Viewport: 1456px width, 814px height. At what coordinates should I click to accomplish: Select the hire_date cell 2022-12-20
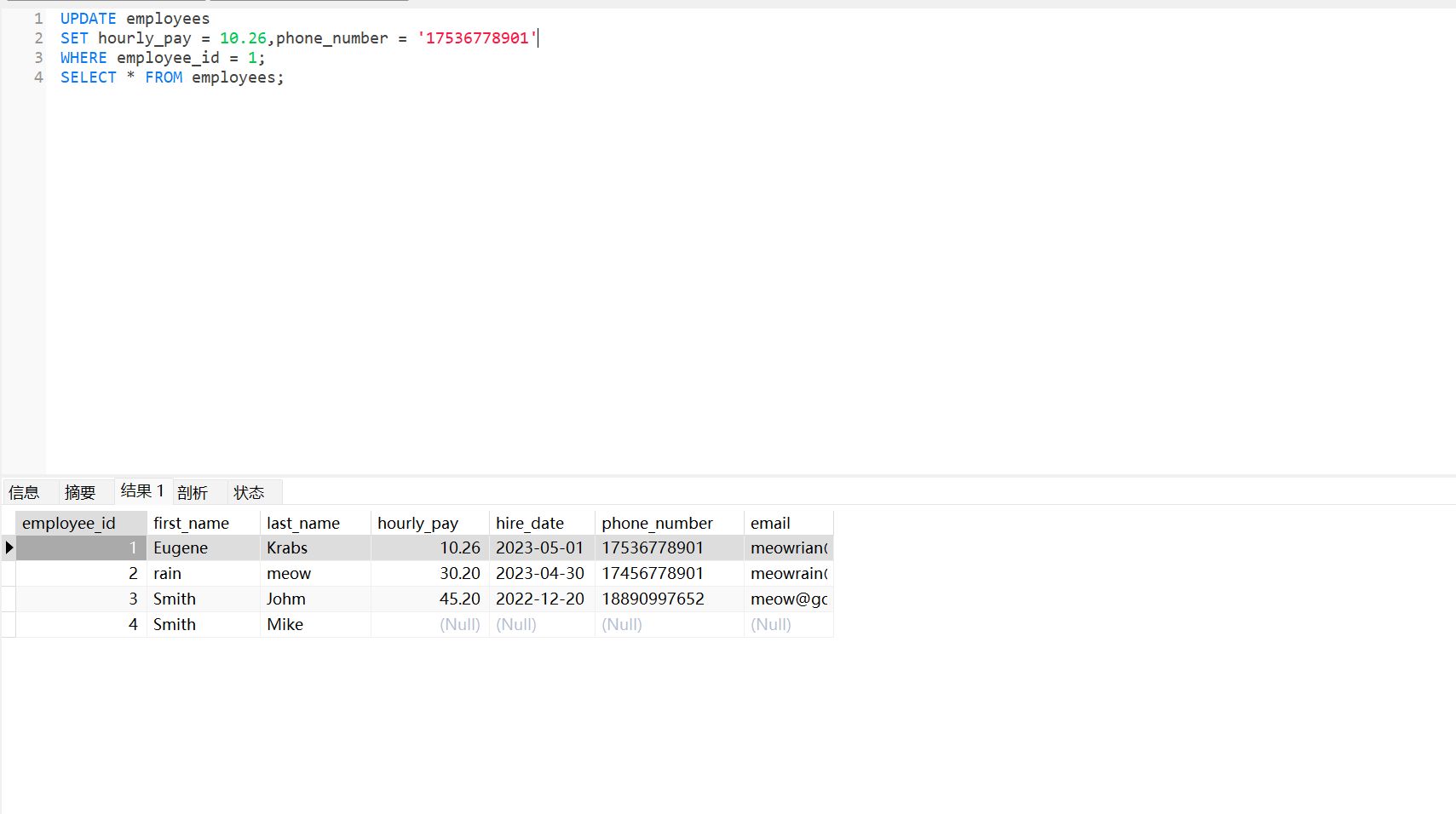541,599
